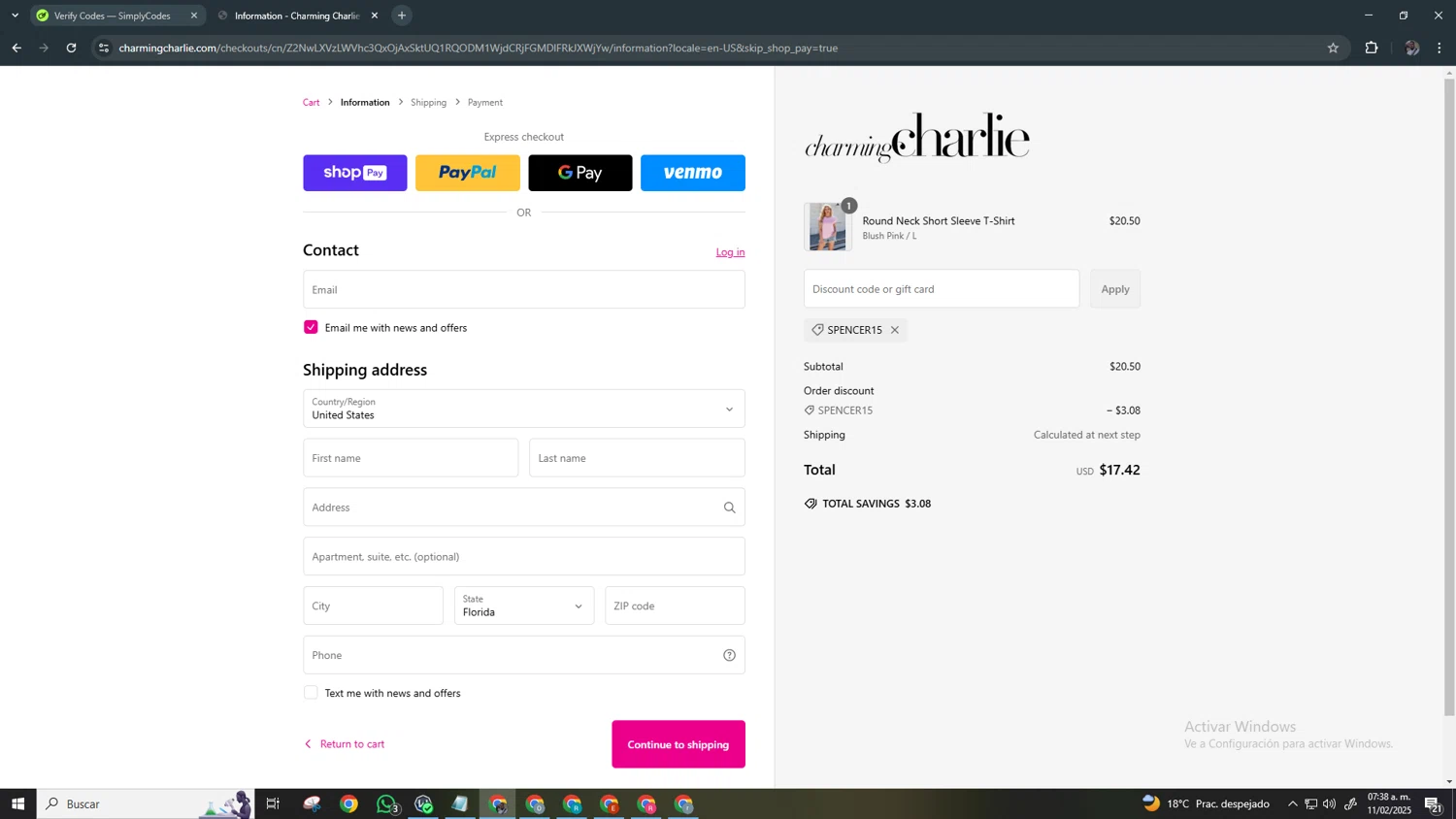Screen dimensions: 1456x819
Task: Close the Information - Charming Charlie tab
Action: (375, 16)
